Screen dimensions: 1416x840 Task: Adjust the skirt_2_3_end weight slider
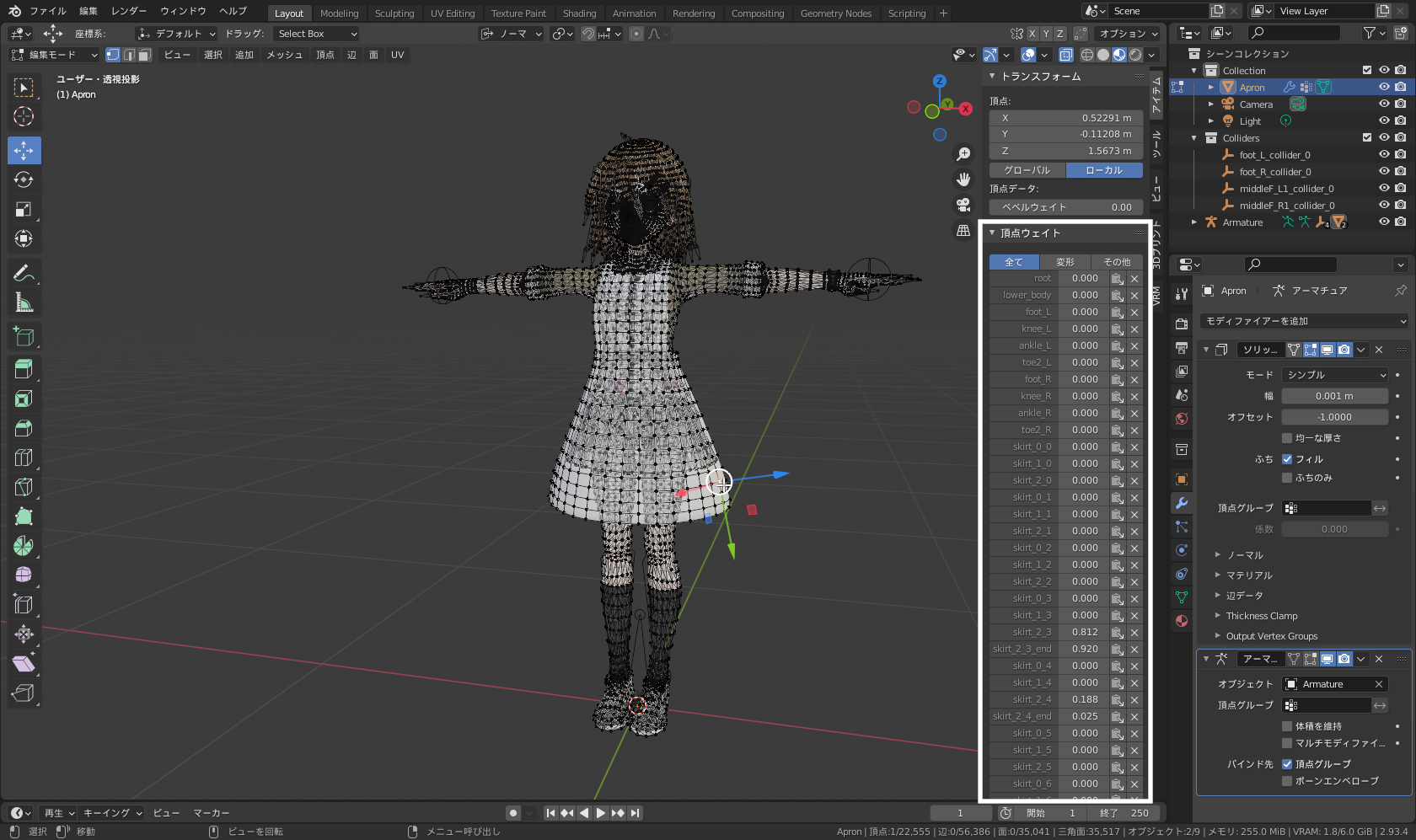point(1084,650)
